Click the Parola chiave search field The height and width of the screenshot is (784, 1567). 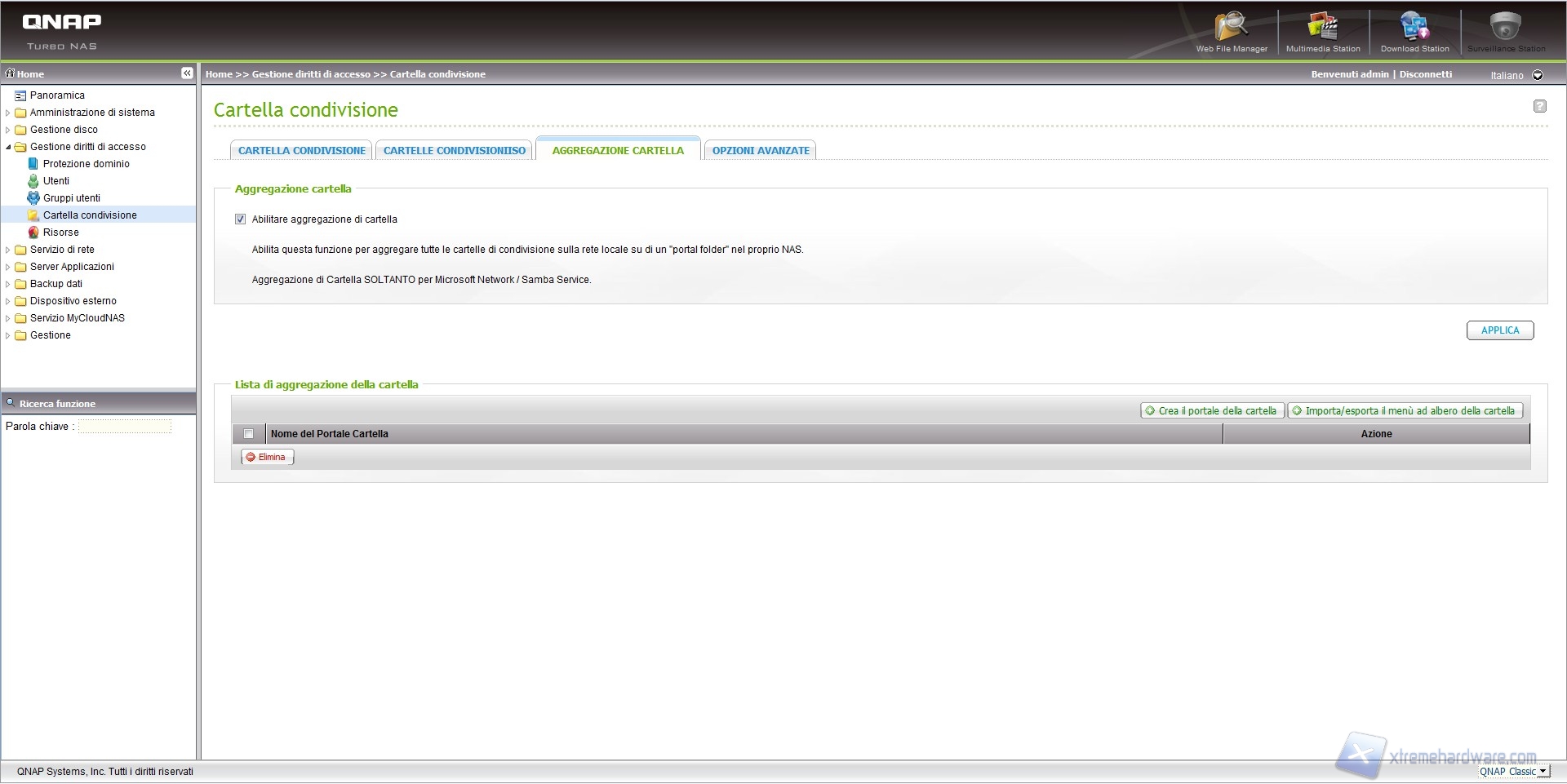click(x=125, y=427)
